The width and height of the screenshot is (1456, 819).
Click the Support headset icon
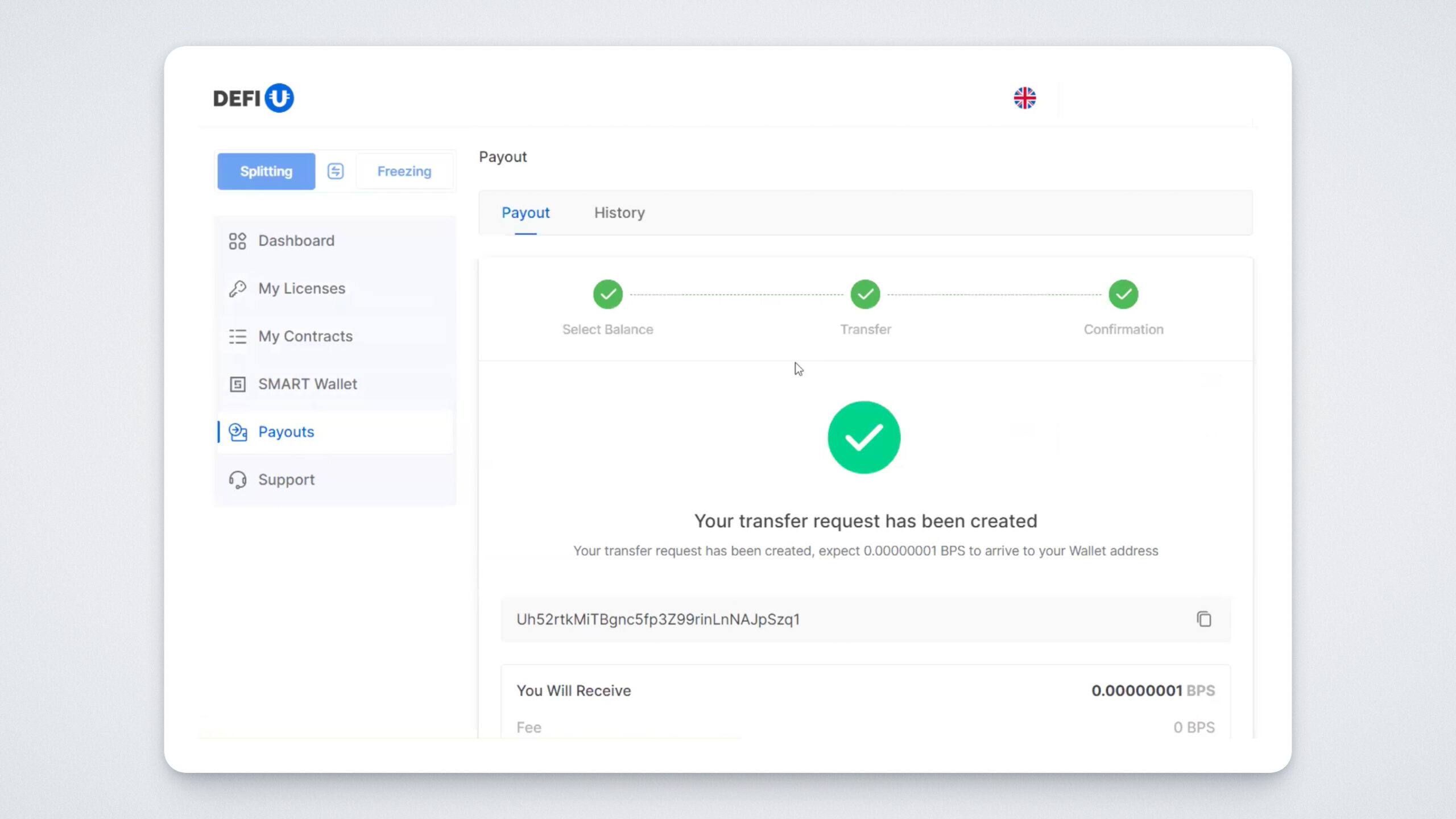(237, 480)
